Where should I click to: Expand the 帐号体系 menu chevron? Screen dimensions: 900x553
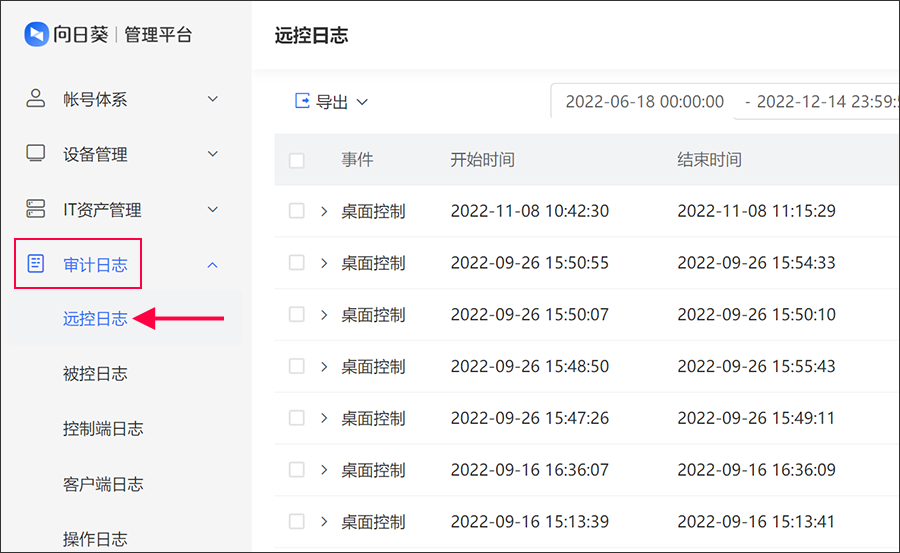click(x=212, y=99)
